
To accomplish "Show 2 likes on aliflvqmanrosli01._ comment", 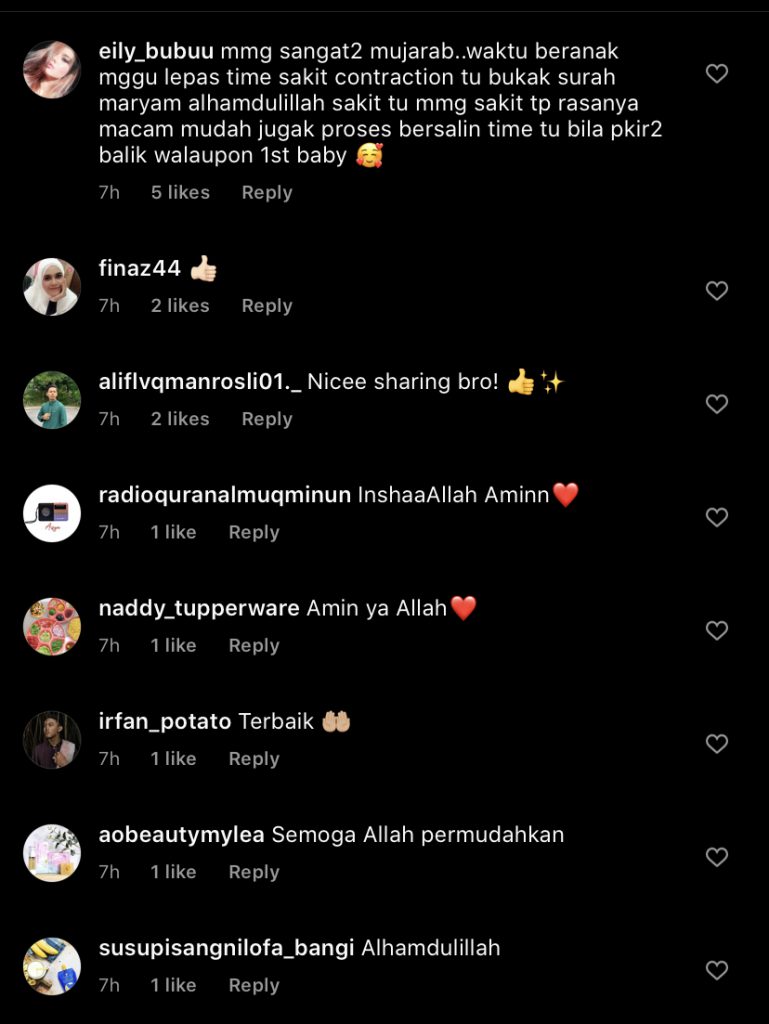I will (180, 419).
